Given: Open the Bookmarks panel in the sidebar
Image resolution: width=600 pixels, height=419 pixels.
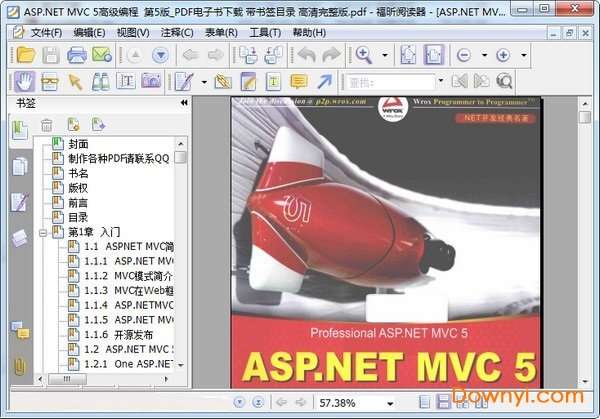Looking at the screenshot, I should point(20,130).
